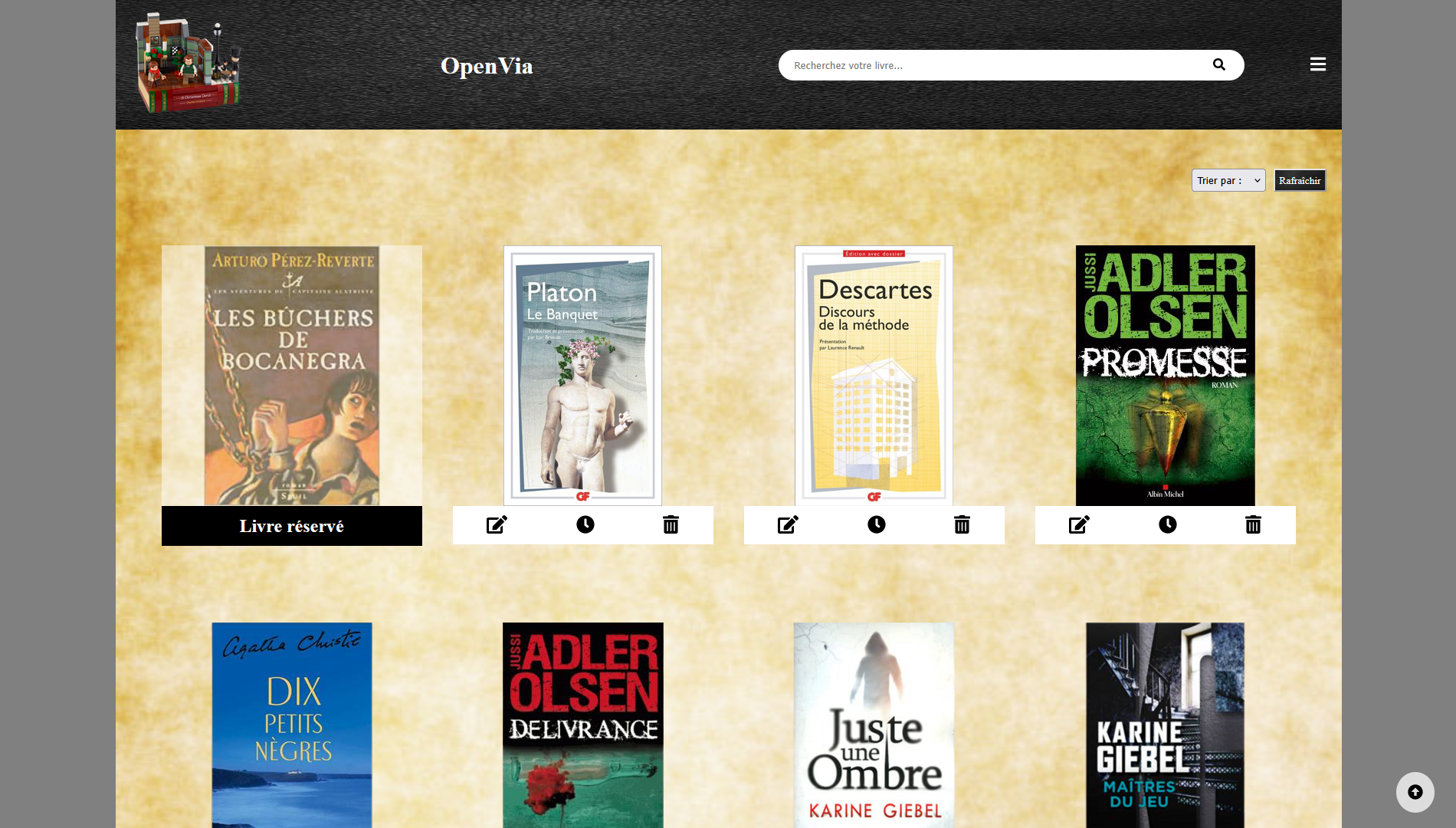Click the site logo image in the header
1456x828 pixels.
[188, 63]
